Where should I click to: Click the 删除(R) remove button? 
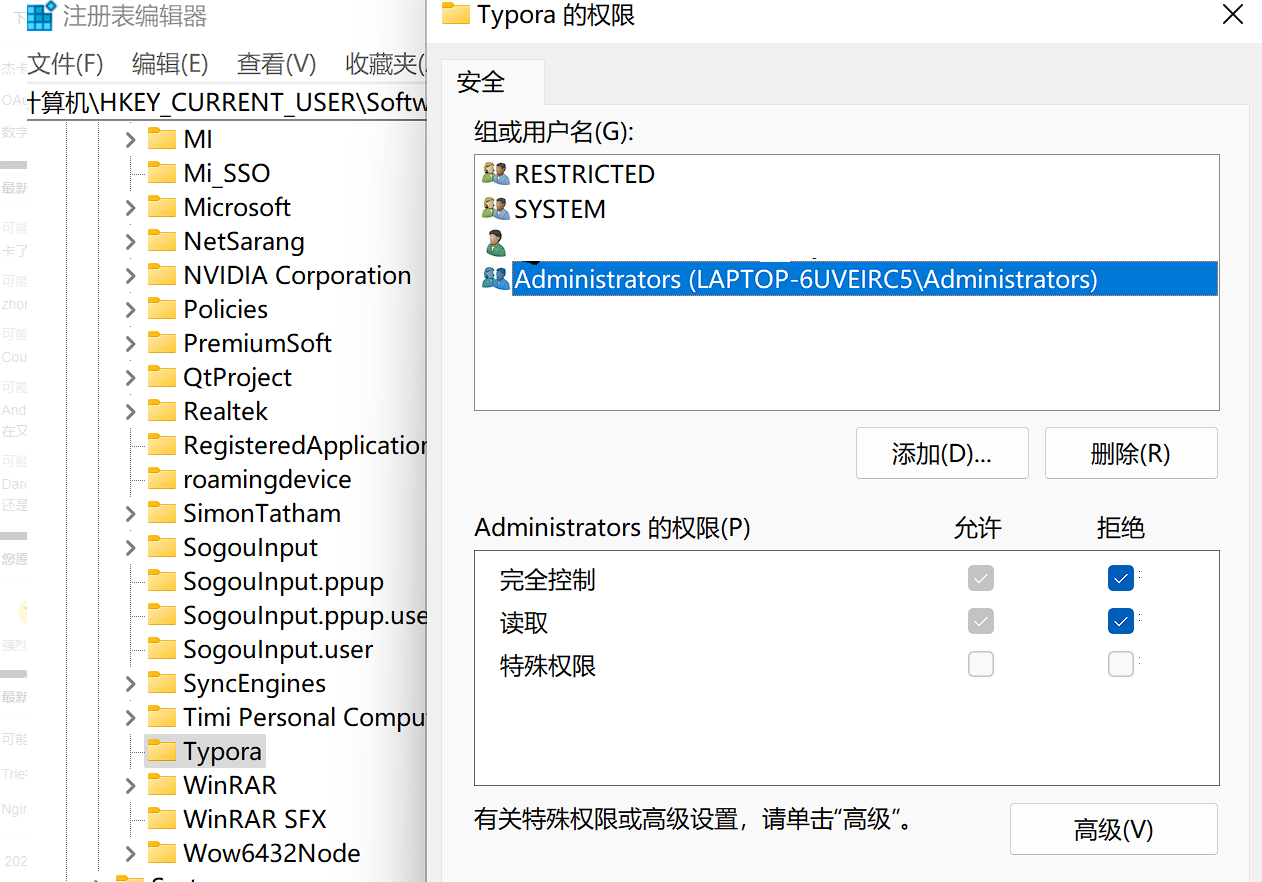(x=1130, y=454)
